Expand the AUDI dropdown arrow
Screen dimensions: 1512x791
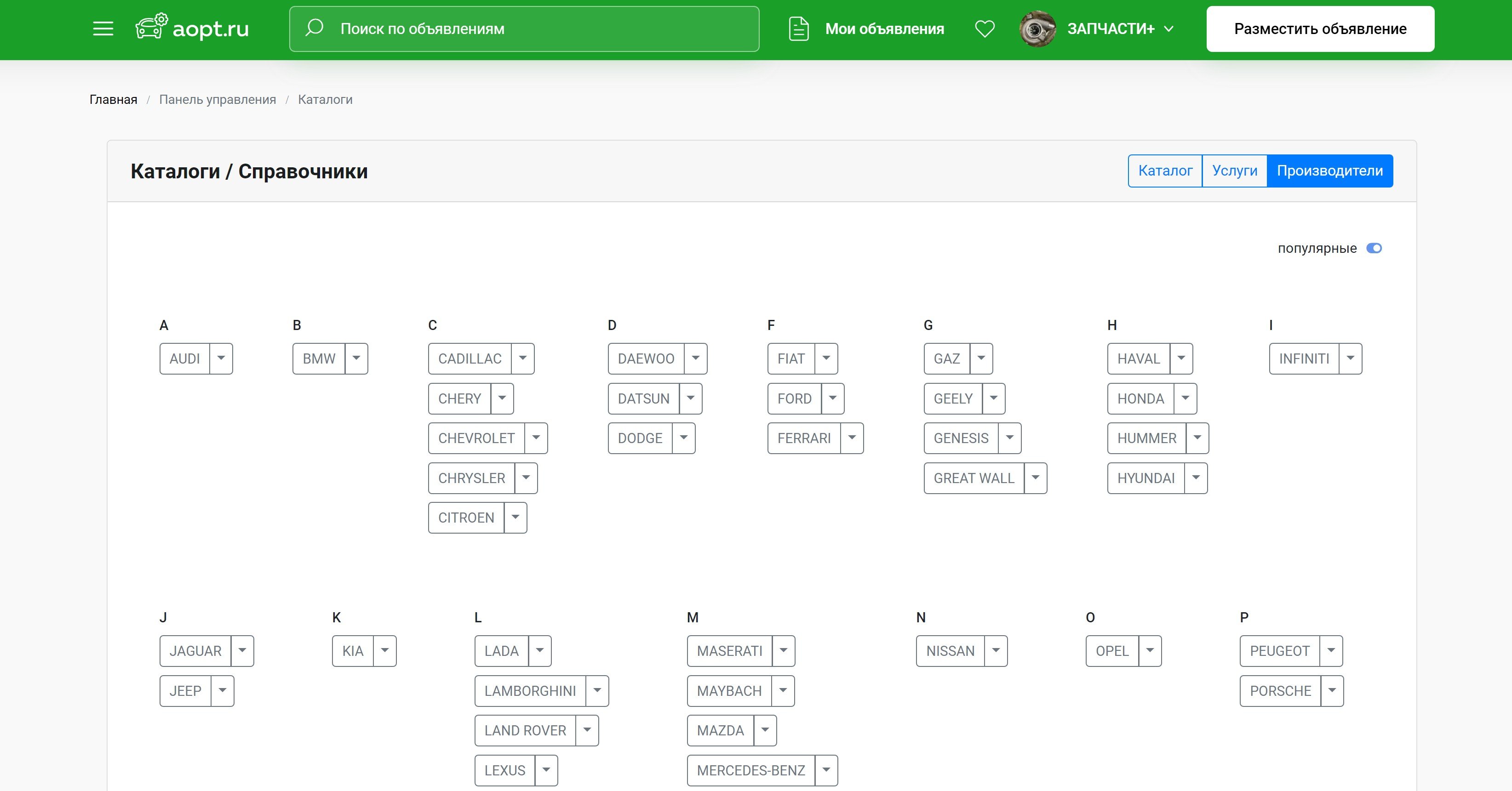tap(221, 359)
